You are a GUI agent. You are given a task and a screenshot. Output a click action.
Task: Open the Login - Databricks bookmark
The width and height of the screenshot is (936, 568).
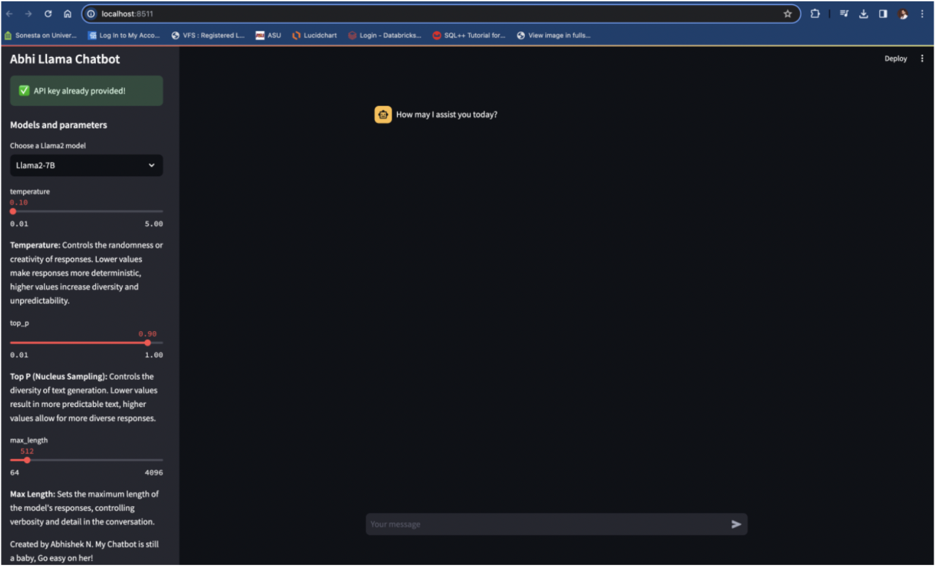pos(384,35)
